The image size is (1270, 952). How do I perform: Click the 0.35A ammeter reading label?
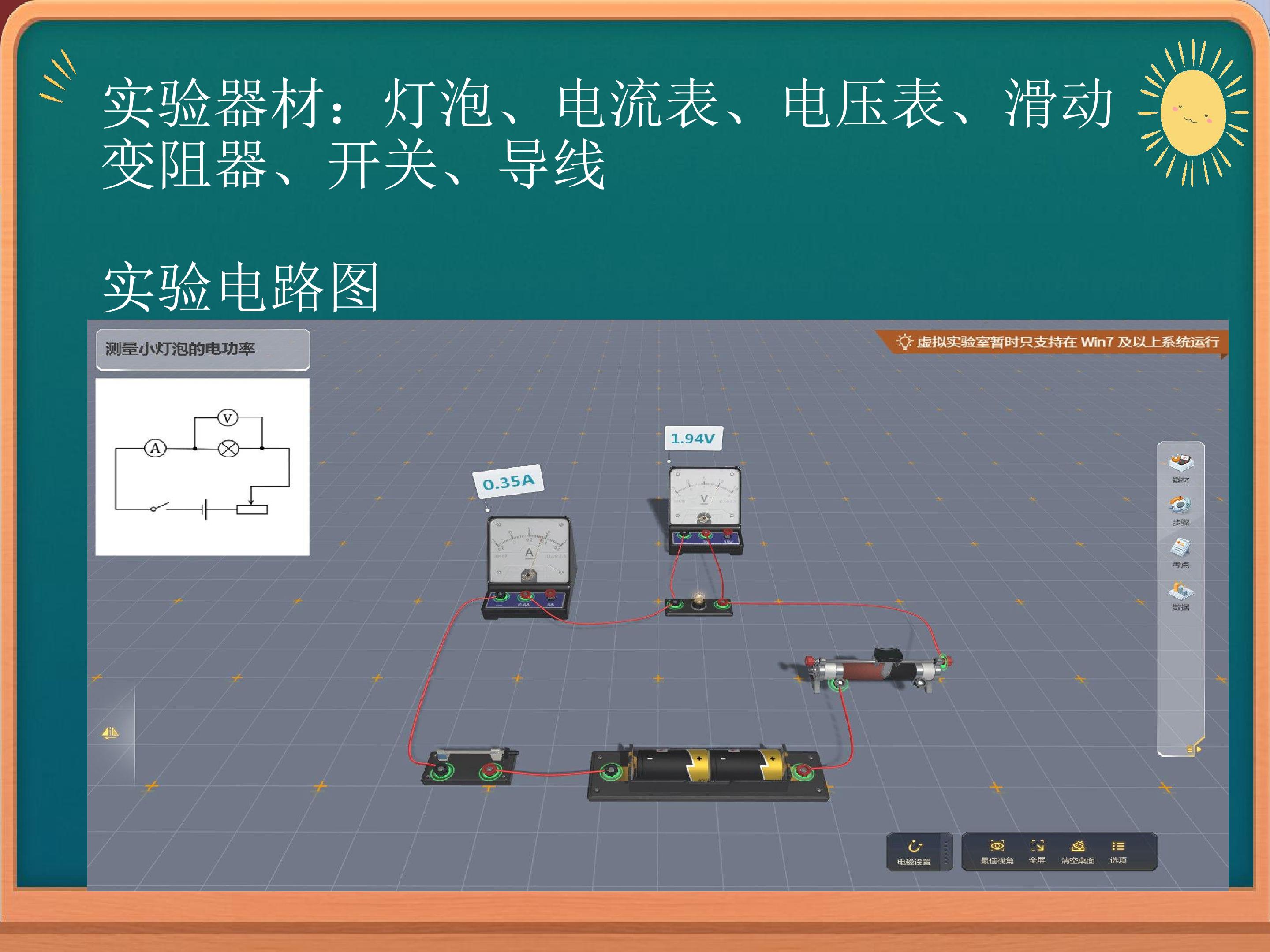coord(508,481)
